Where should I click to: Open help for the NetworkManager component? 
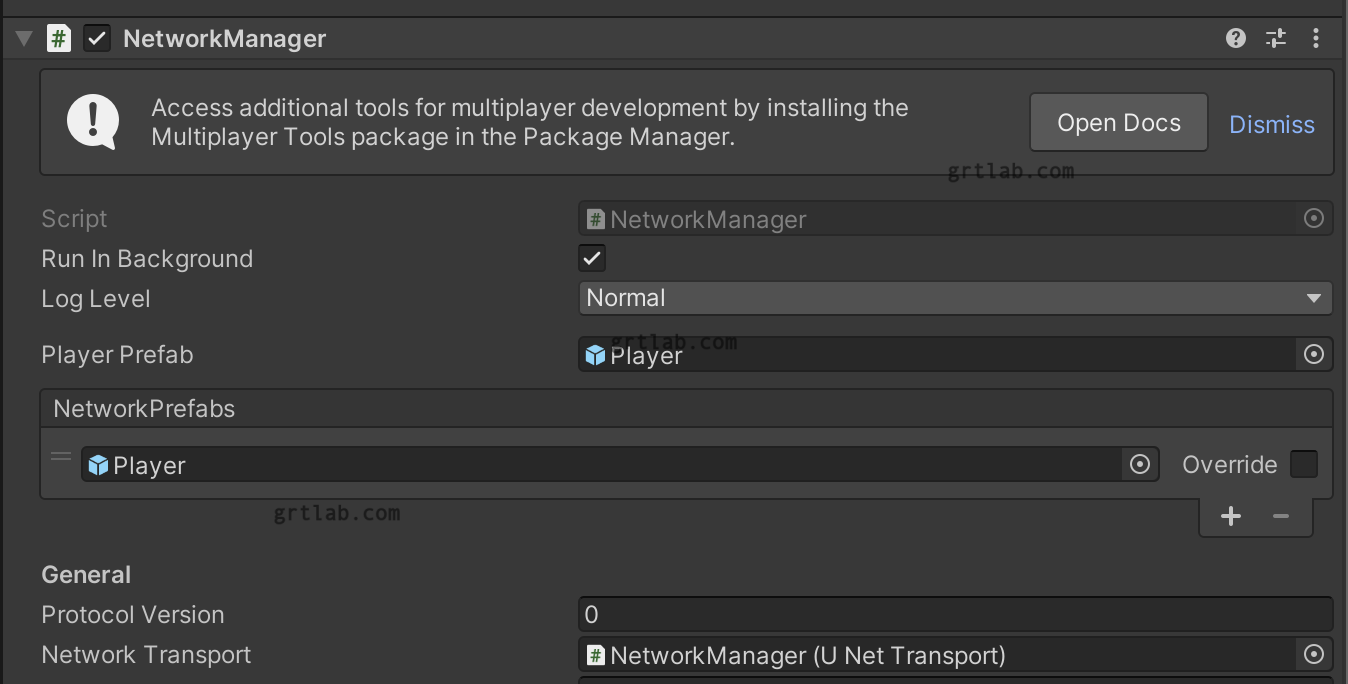(1236, 37)
